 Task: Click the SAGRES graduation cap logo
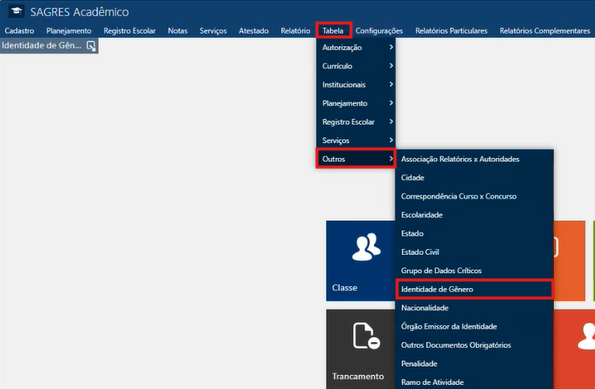click(x=16, y=11)
